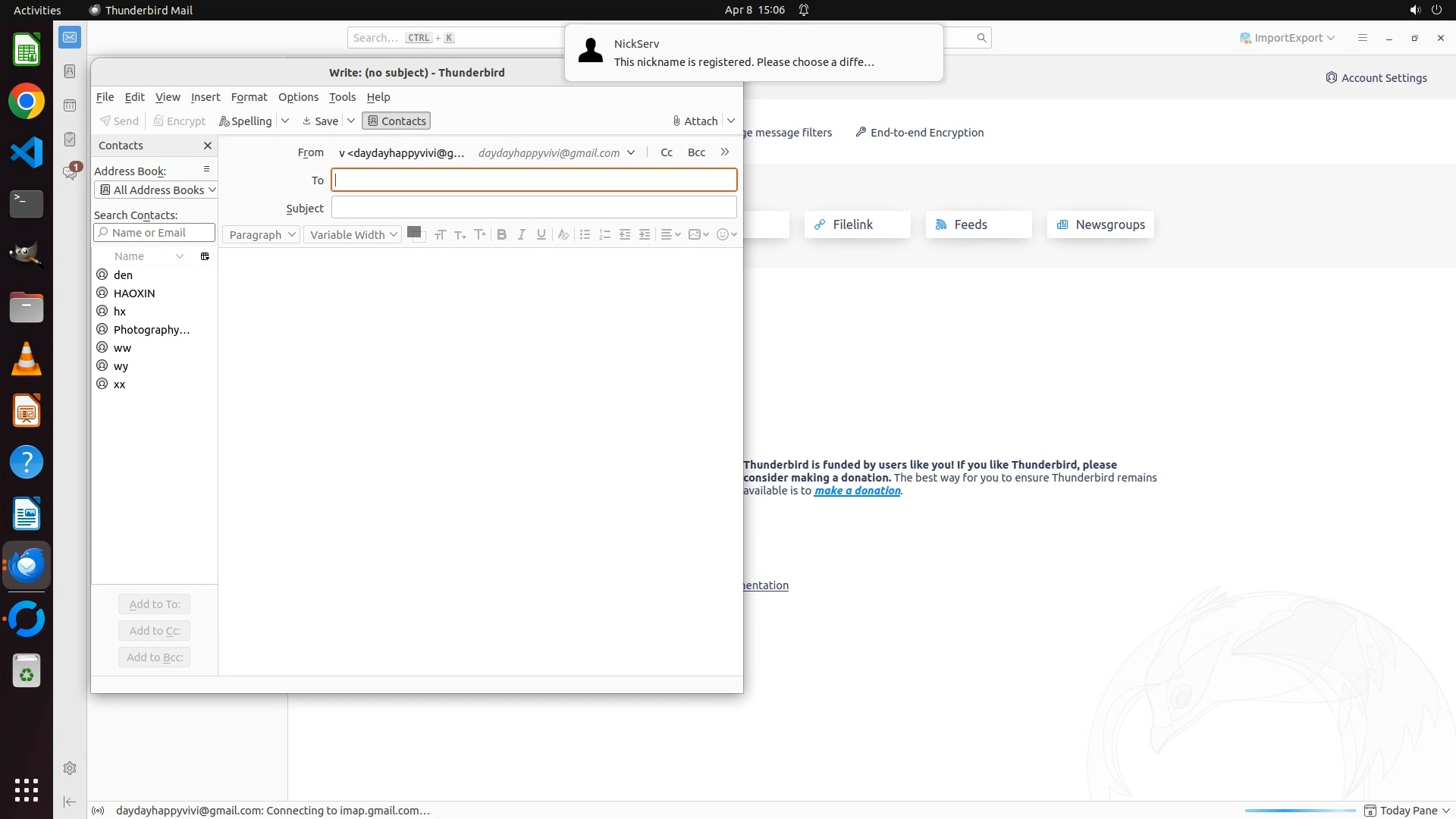
Task: Open the Chat icon in sidebar
Action: (x=70, y=173)
